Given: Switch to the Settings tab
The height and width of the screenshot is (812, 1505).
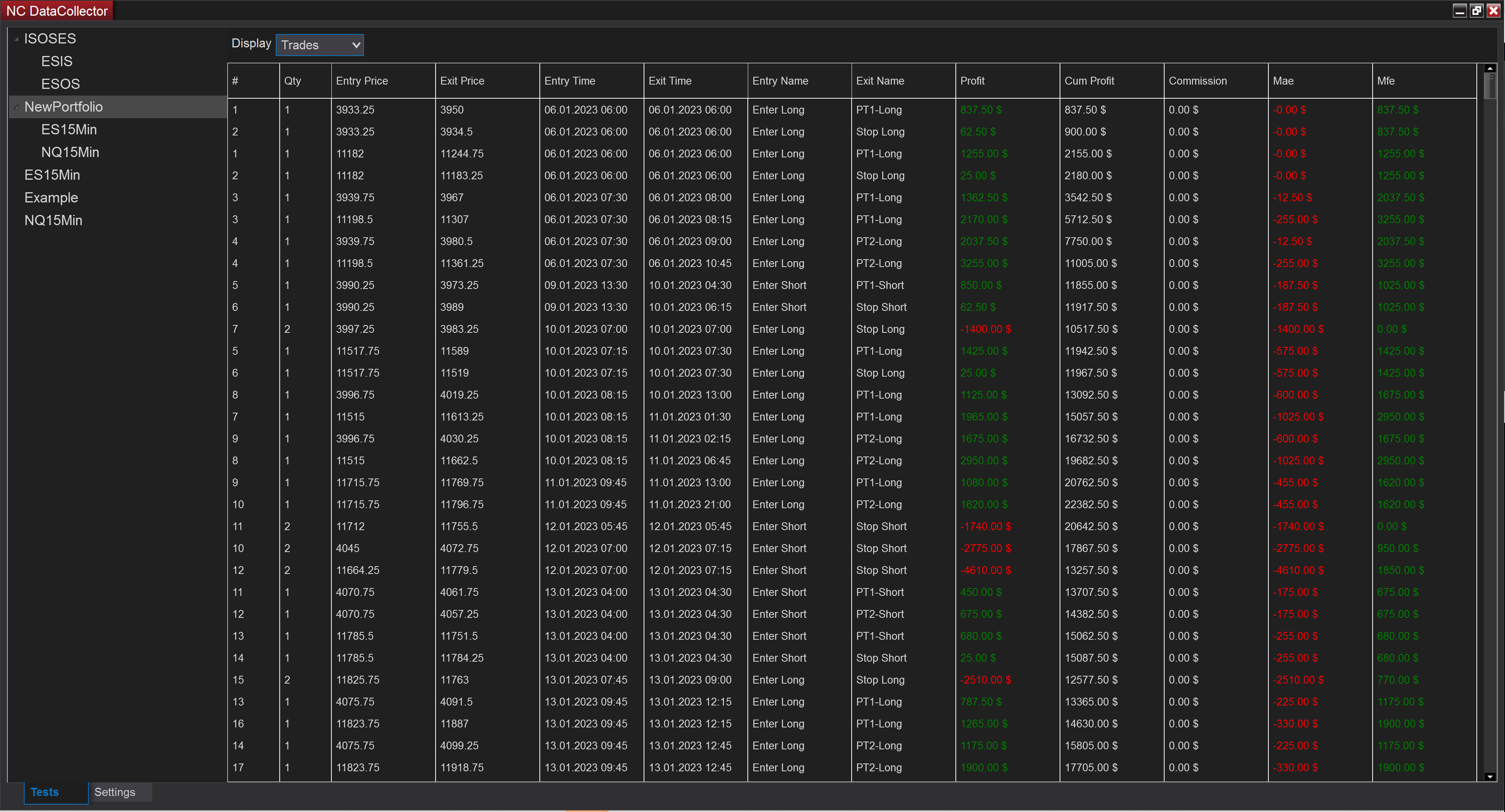Looking at the screenshot, I should [x=114, y=792].
